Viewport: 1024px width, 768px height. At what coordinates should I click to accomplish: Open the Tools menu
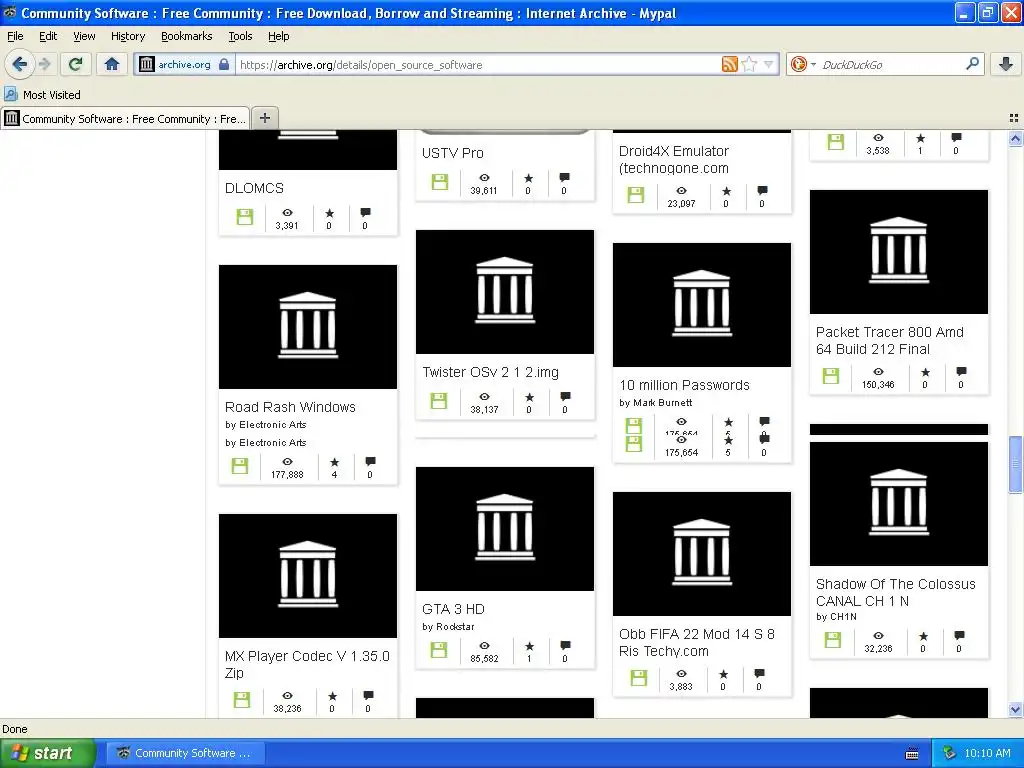(240, 36)
